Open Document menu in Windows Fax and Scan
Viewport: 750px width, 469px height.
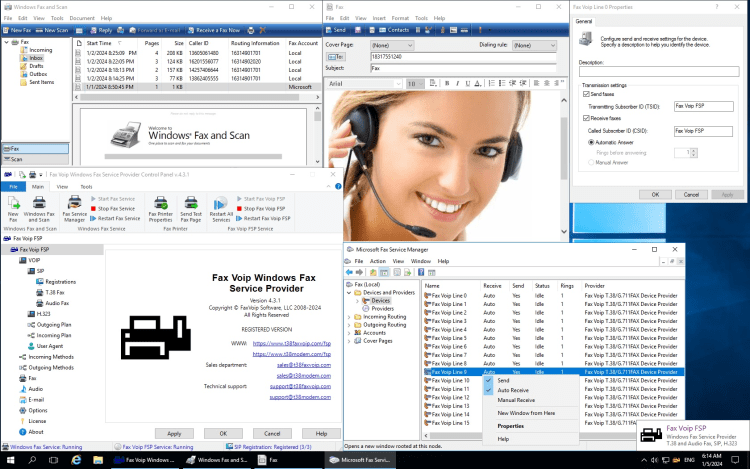(82, 18)
